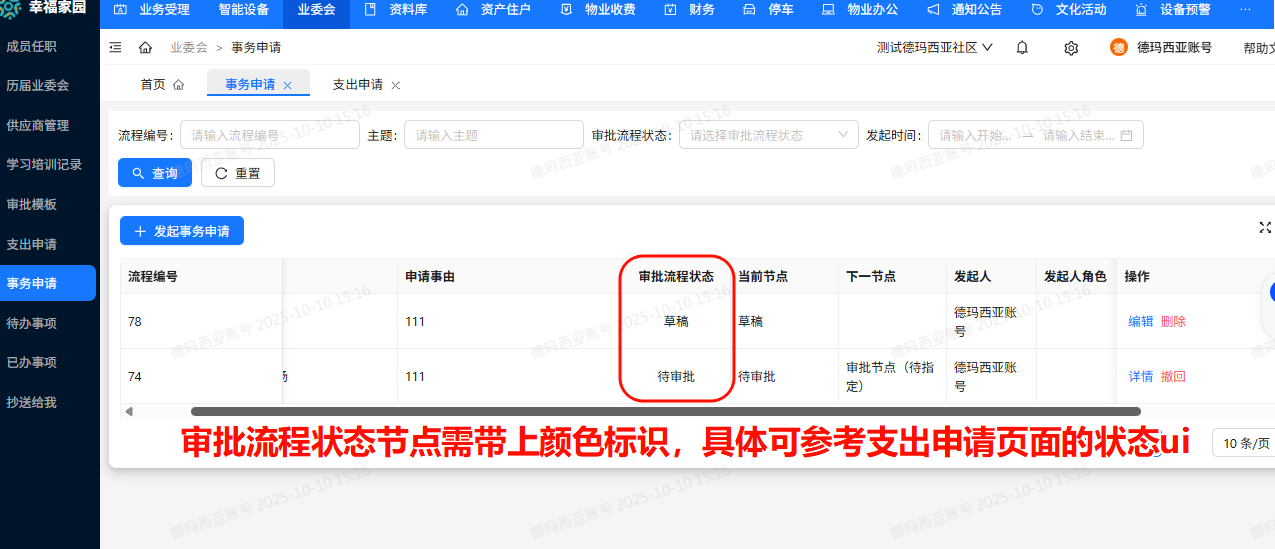The image size is (1275, 549).
Task: Open notifications bell icon
Action: coord(1022,47)
